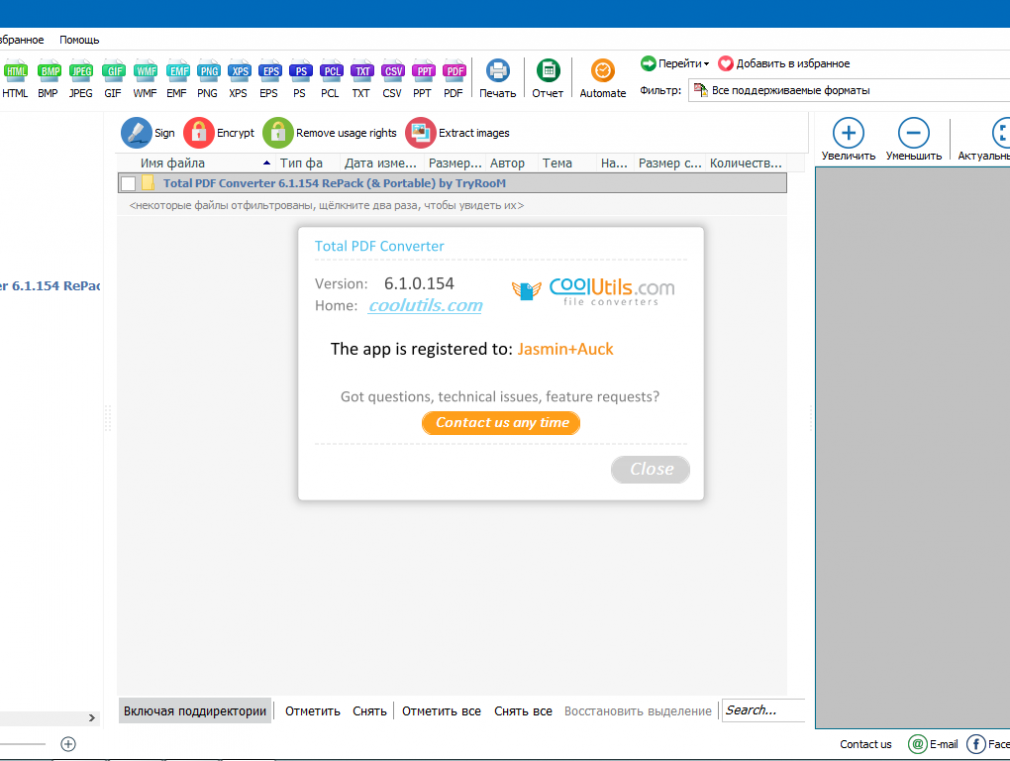
Task: Sort by Дата изменения column header
Action: point(381,163)
